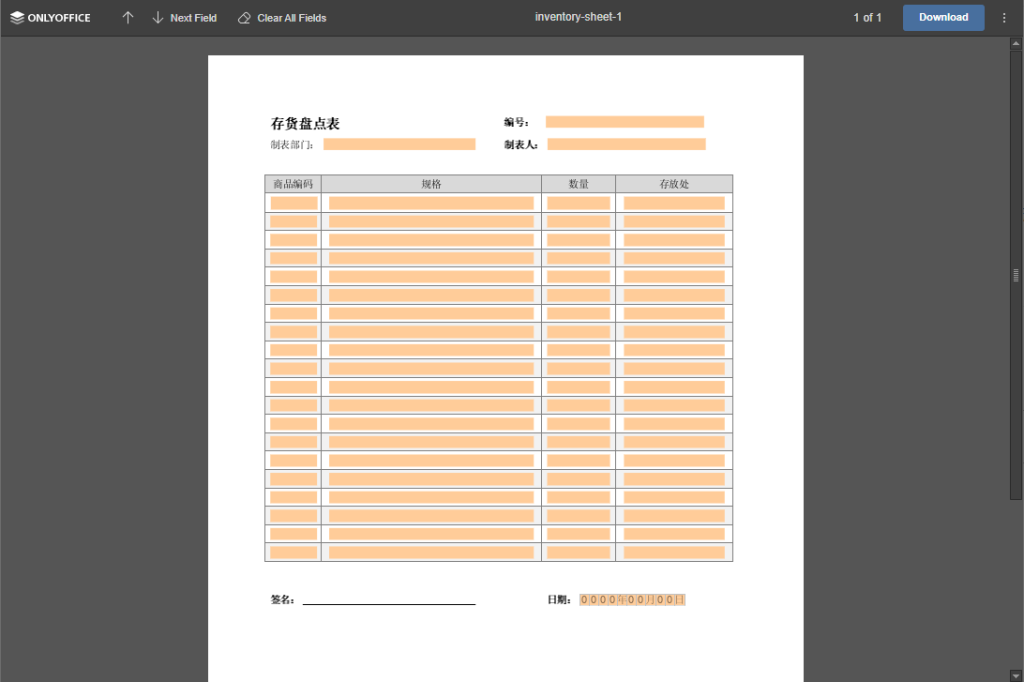Click the ONLYOFFICE logo
This screenshot has width=1024, height=682.
click(x=50, y=17)
